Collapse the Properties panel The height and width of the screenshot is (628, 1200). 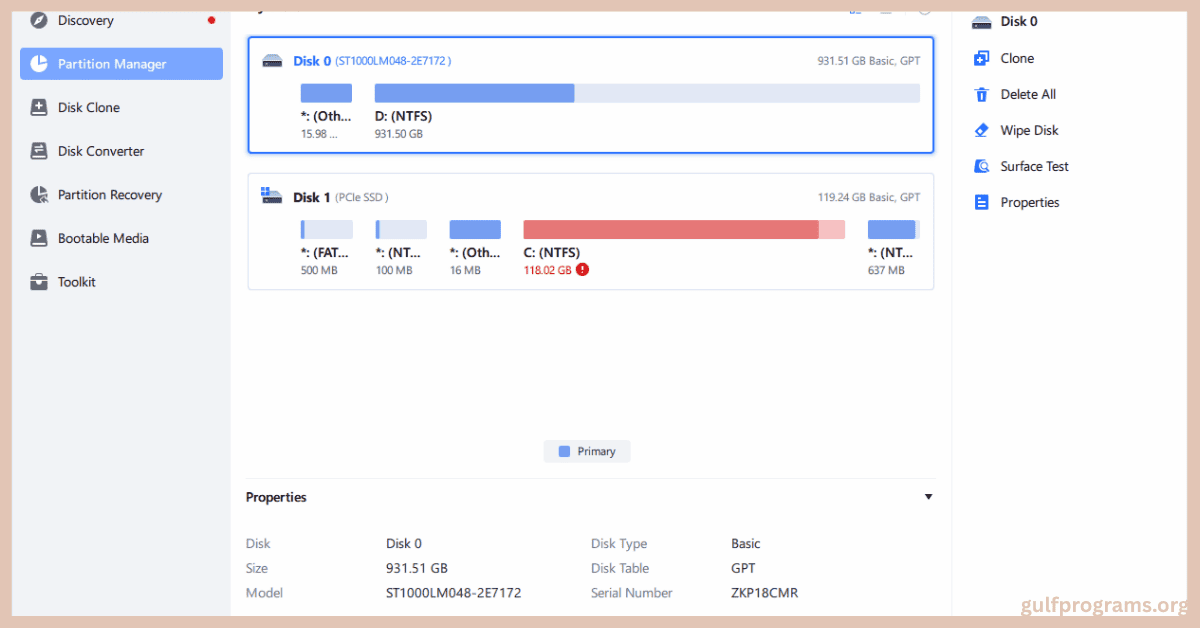click(x=928, y=496)
